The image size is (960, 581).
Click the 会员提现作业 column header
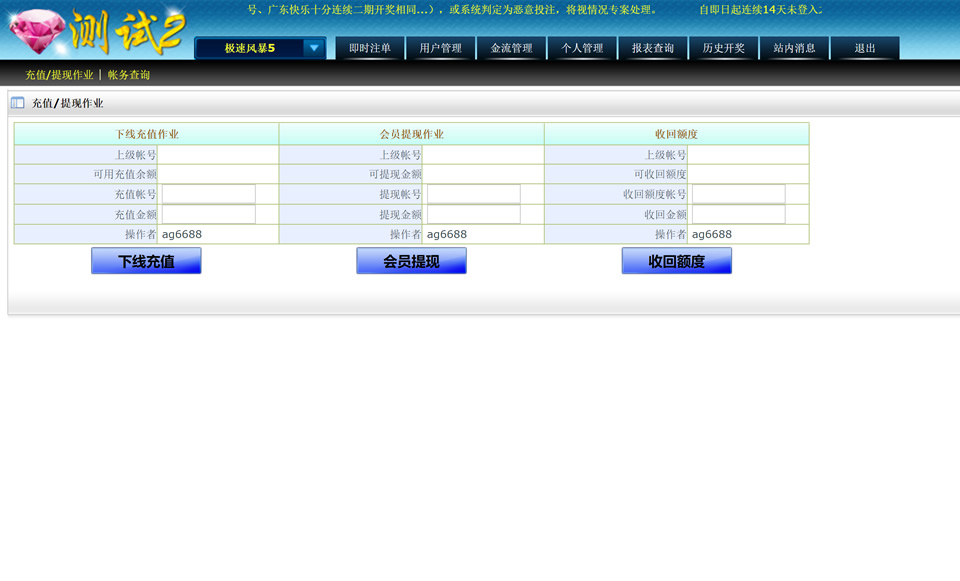pyautogui.click(x=411, y=134)
